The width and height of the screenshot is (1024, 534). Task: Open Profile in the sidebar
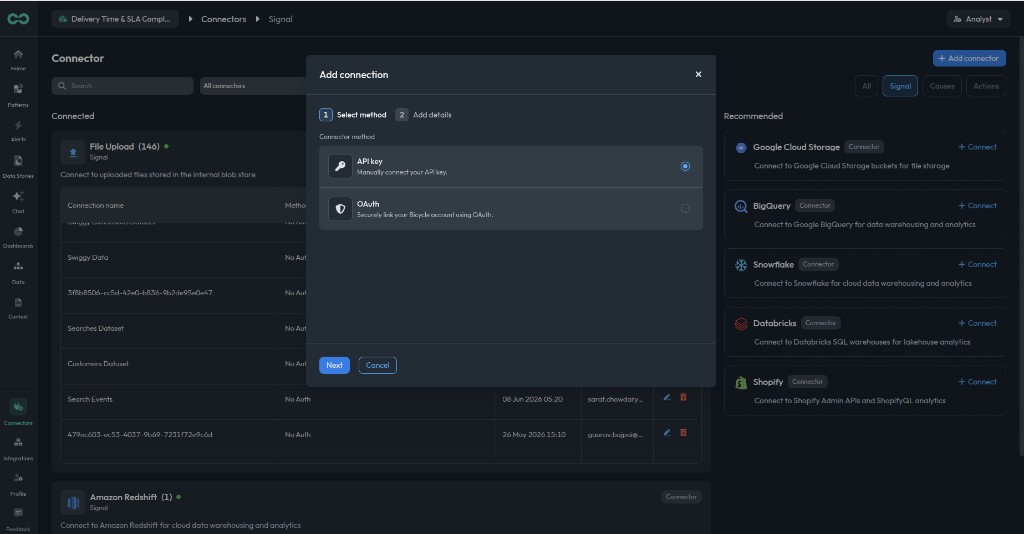[x=18, y=484]
